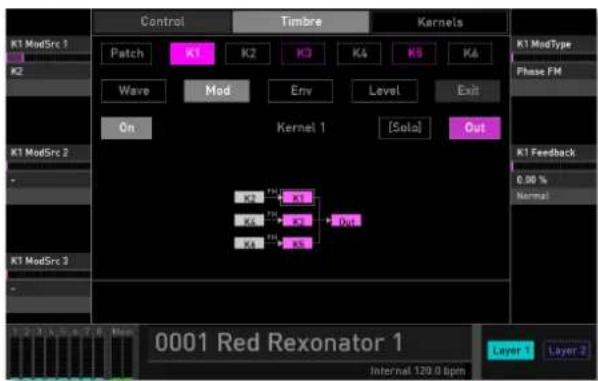Viewport: 598px width, 381px height.
Task: Adjust the K1 Feedback slider bar
Action: (x=554, y=166)
